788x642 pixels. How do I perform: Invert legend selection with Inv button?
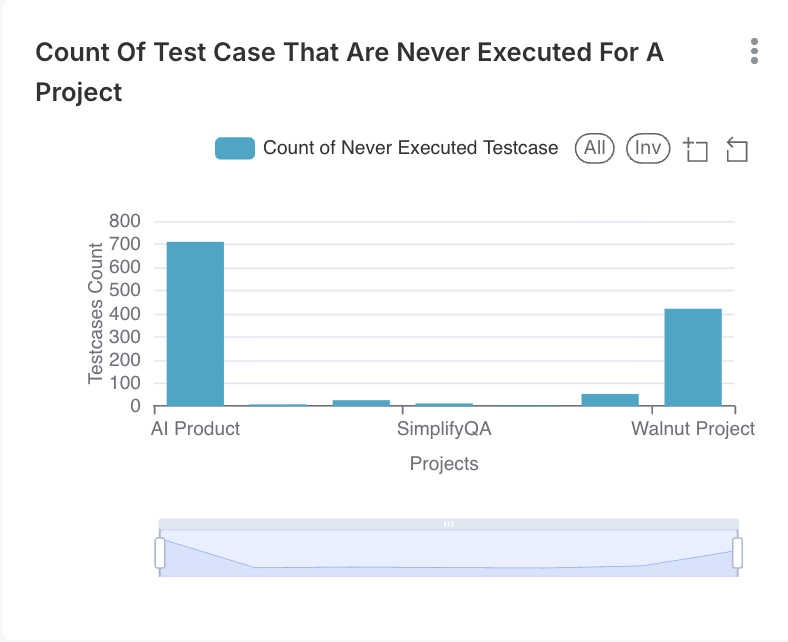pyautogui.click(x=648, y=148)
